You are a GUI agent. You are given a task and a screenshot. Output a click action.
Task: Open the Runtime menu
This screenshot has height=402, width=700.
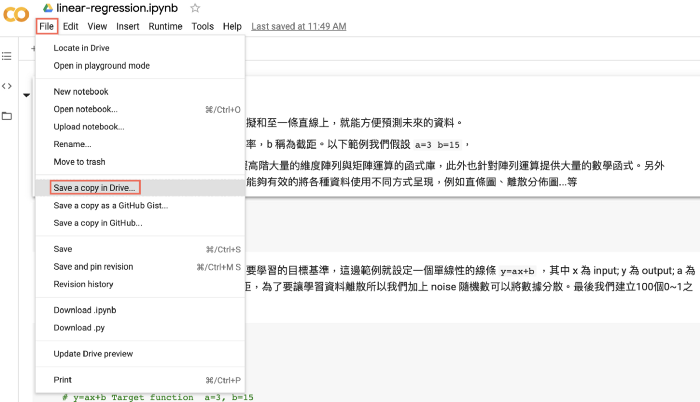(x=165, y=26)
